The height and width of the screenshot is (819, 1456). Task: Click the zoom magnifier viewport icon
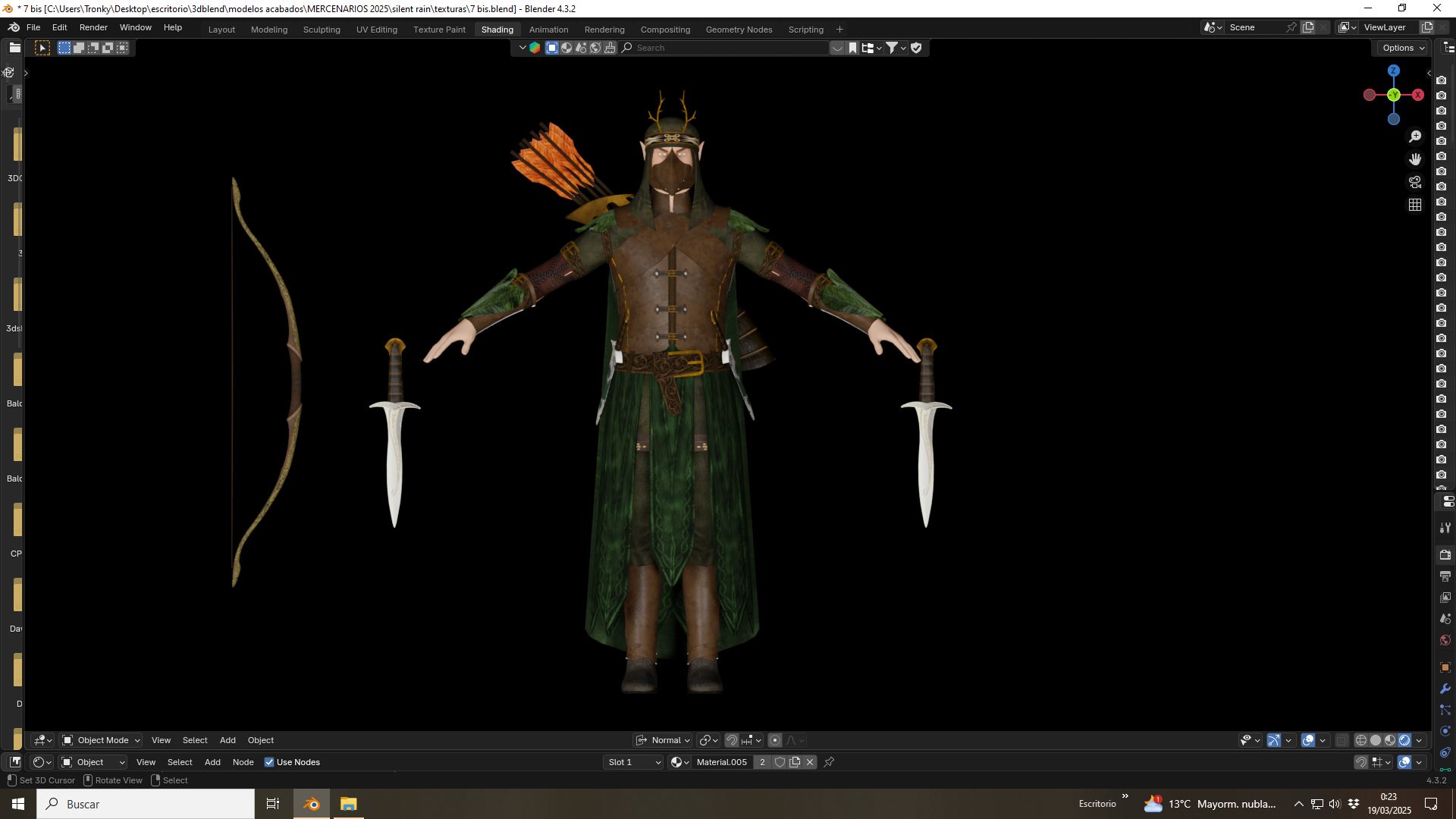[1415, 136]
